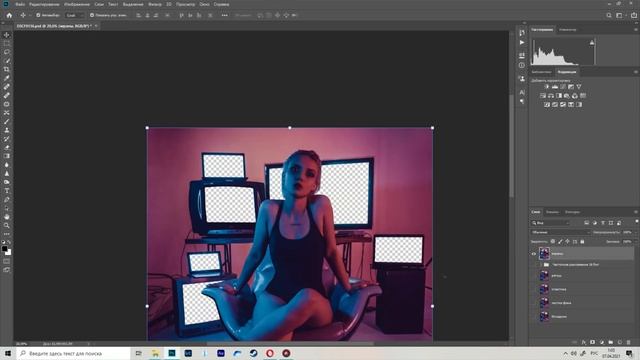The height and width of the screenshot is (360, 640).
Task: Toggle the filter for type layers
Action: pos(603,223)
